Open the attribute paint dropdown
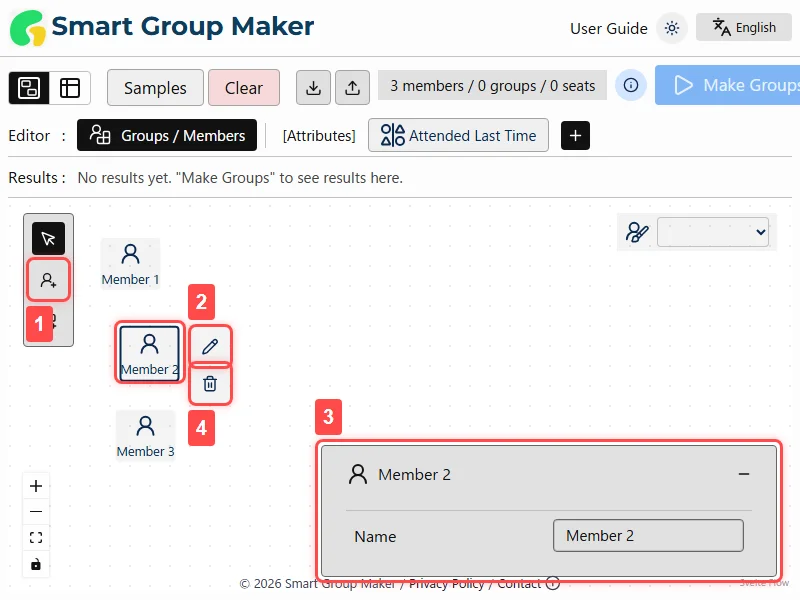 pyautogui.click(x=713, y=232)
